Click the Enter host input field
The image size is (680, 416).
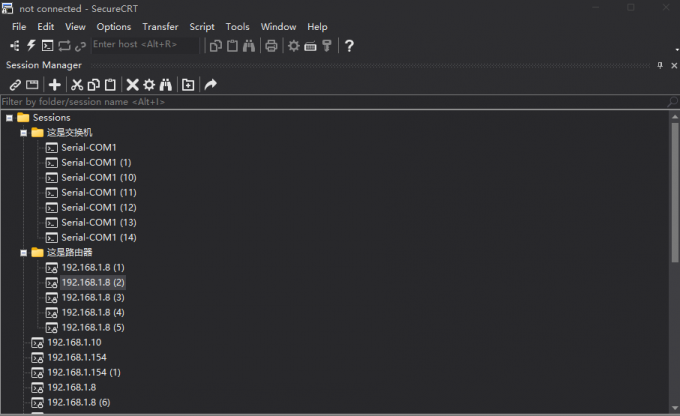click(145, 44)
